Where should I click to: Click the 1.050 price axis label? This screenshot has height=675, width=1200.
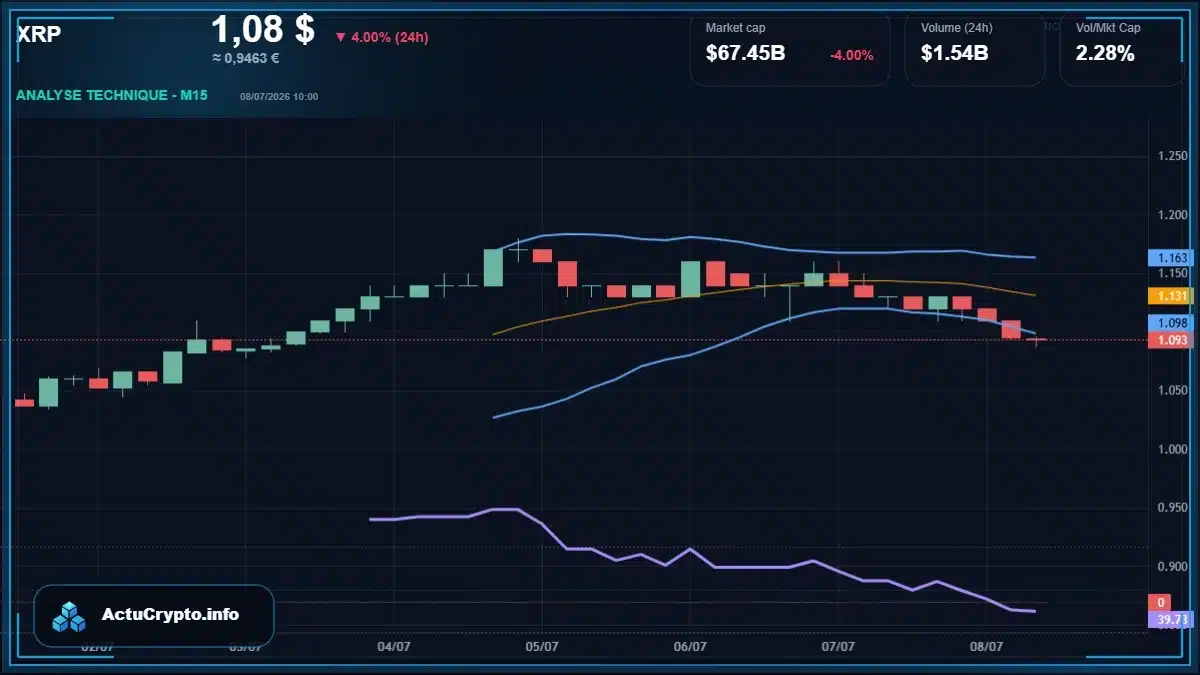click(x=1171, y=391)
